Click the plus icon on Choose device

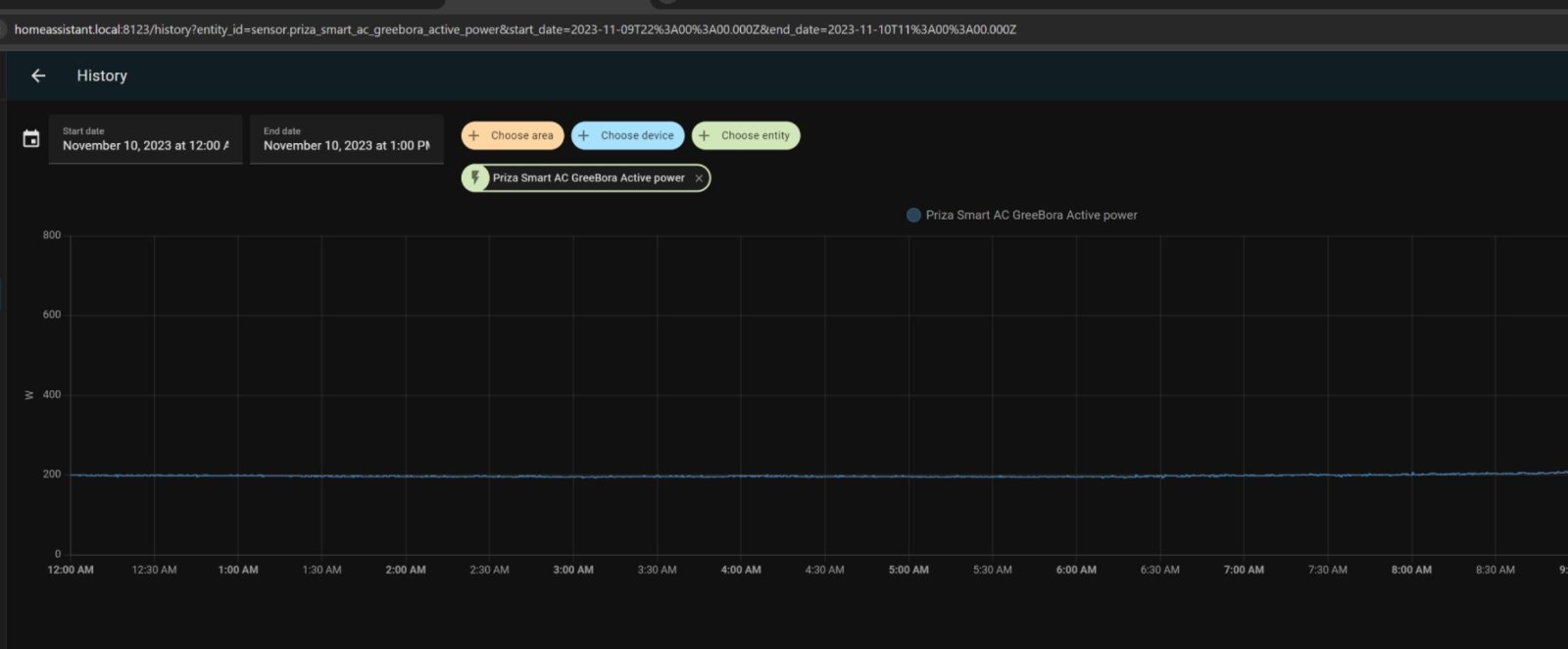tap(584, 135)
